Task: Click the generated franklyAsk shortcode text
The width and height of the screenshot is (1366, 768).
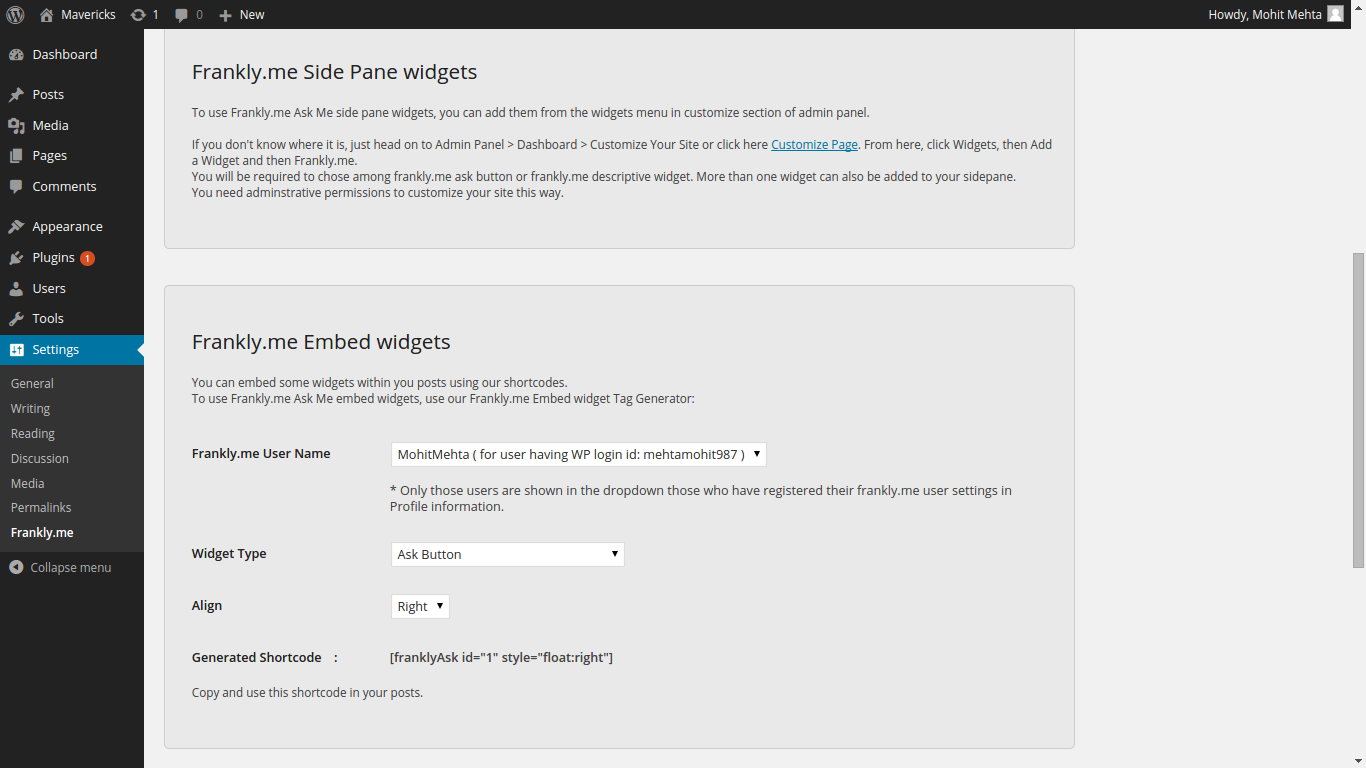Action: [501, 658]
